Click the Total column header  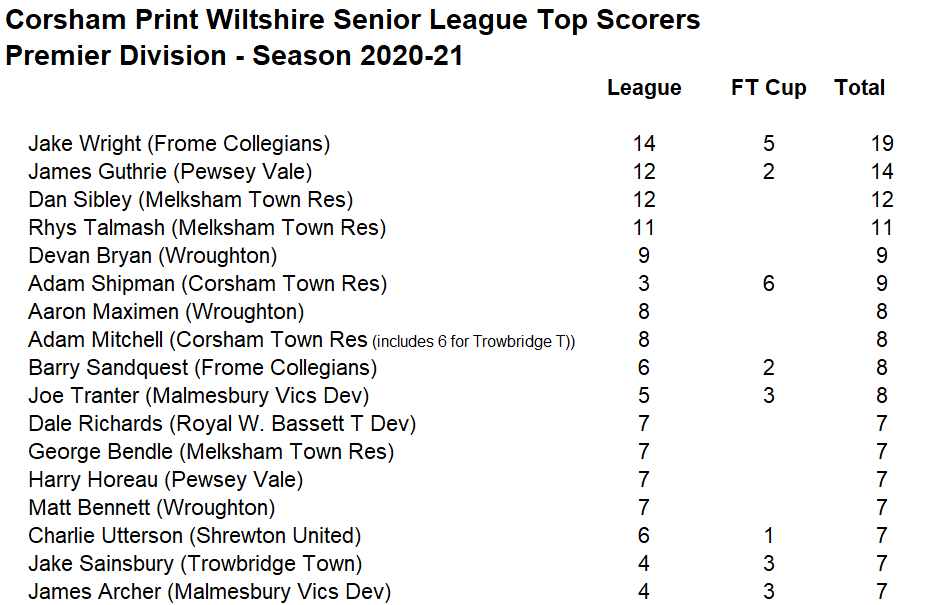860,88
